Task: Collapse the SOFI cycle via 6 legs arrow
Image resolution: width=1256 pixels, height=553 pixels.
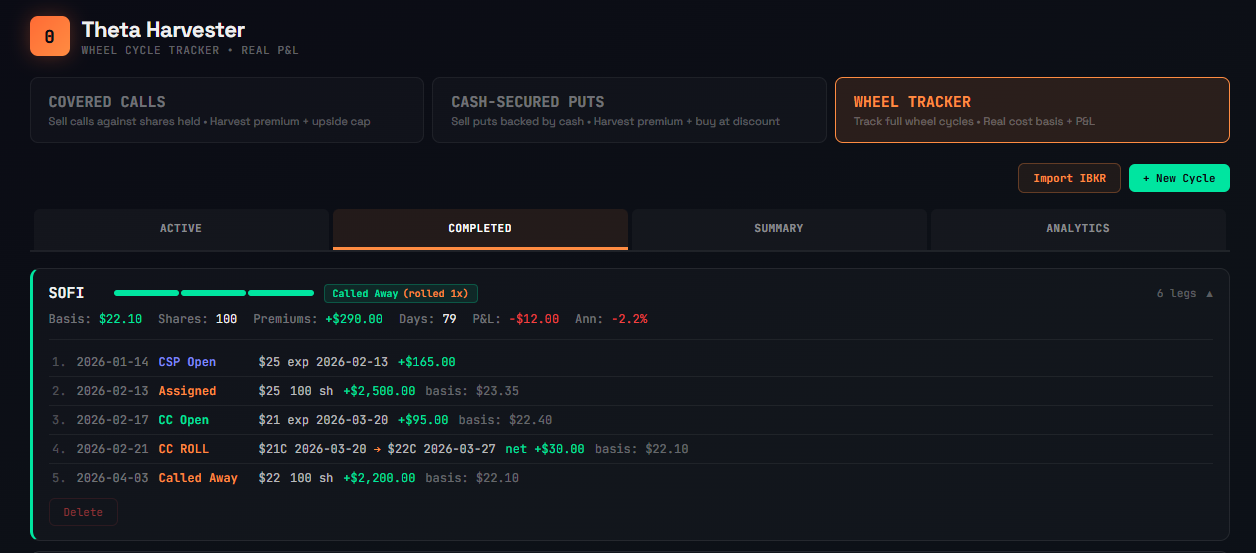Action: pyautogui.click(x=1185, y=293)
